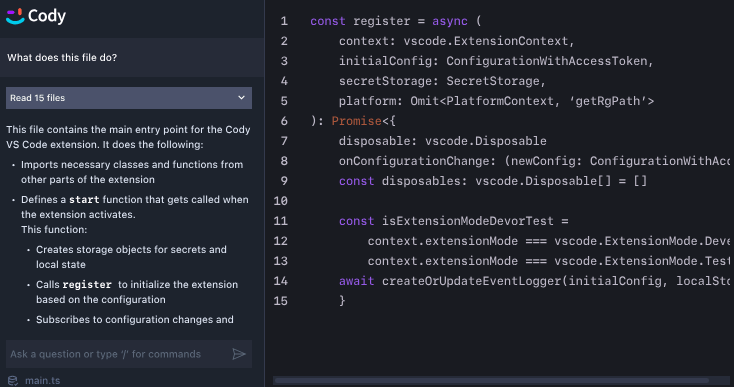
Task: Click the Promise keyword on line 6
Action: [x=357, y=121]
